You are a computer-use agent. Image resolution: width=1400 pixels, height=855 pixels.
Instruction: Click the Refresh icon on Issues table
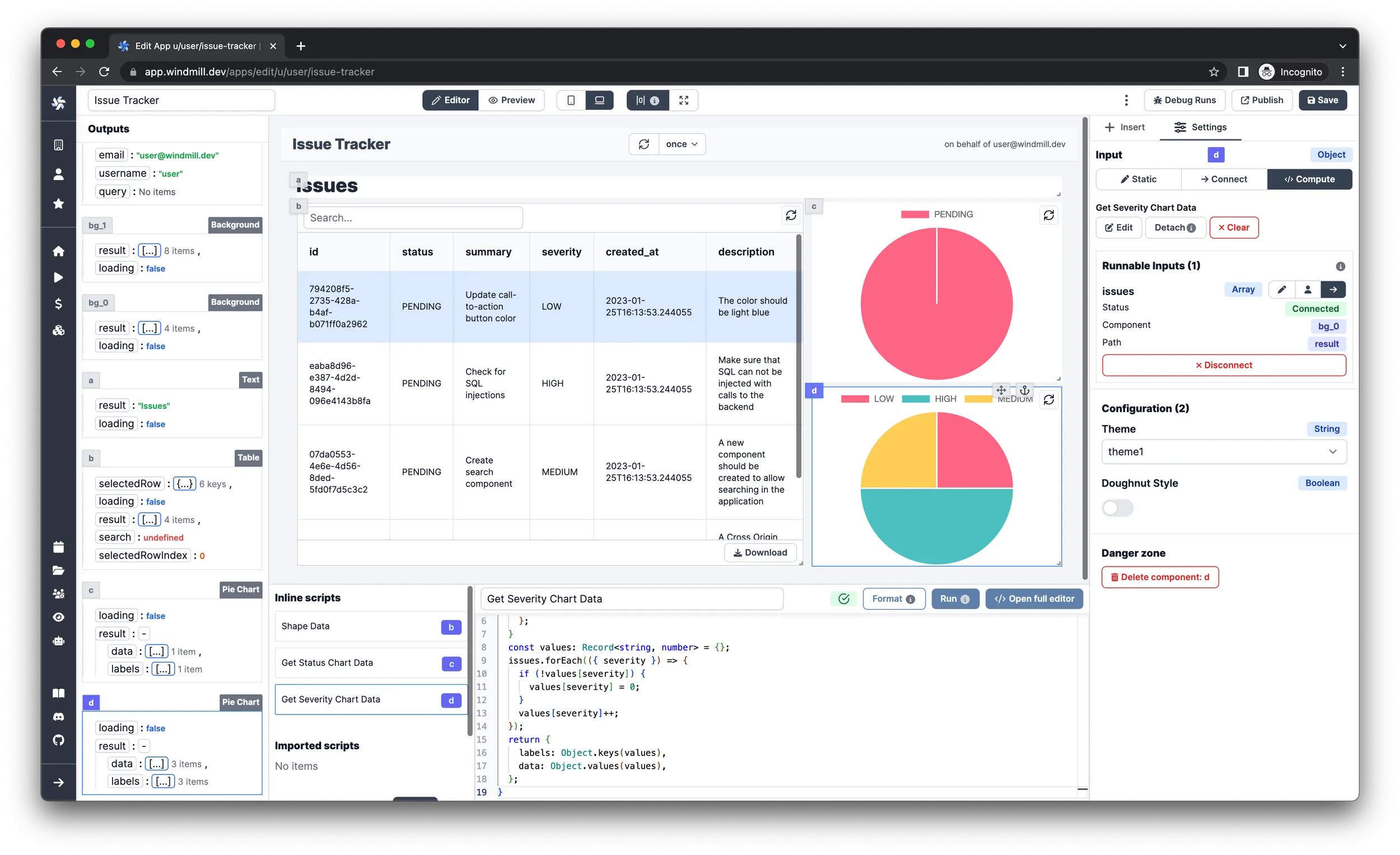coord(790,217)
